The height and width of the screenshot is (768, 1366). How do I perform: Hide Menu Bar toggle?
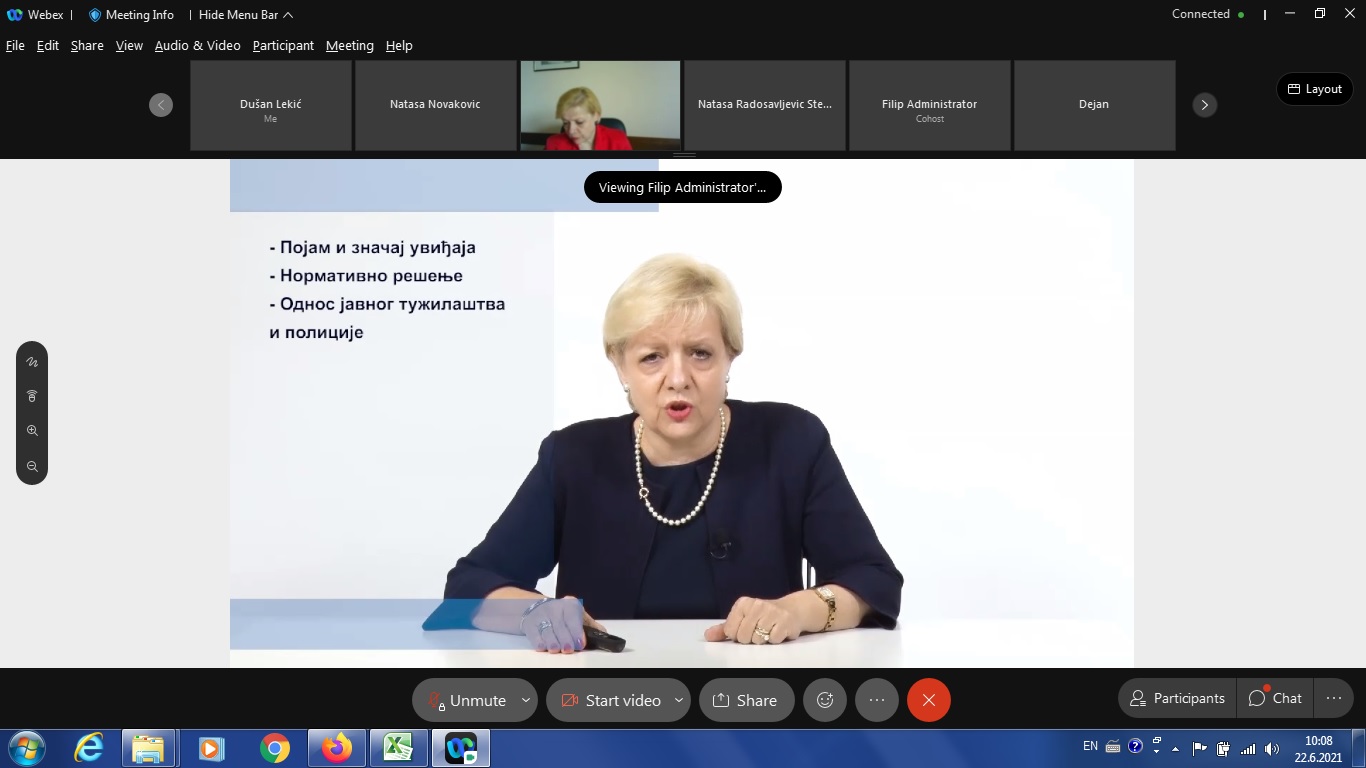[246, 15]
